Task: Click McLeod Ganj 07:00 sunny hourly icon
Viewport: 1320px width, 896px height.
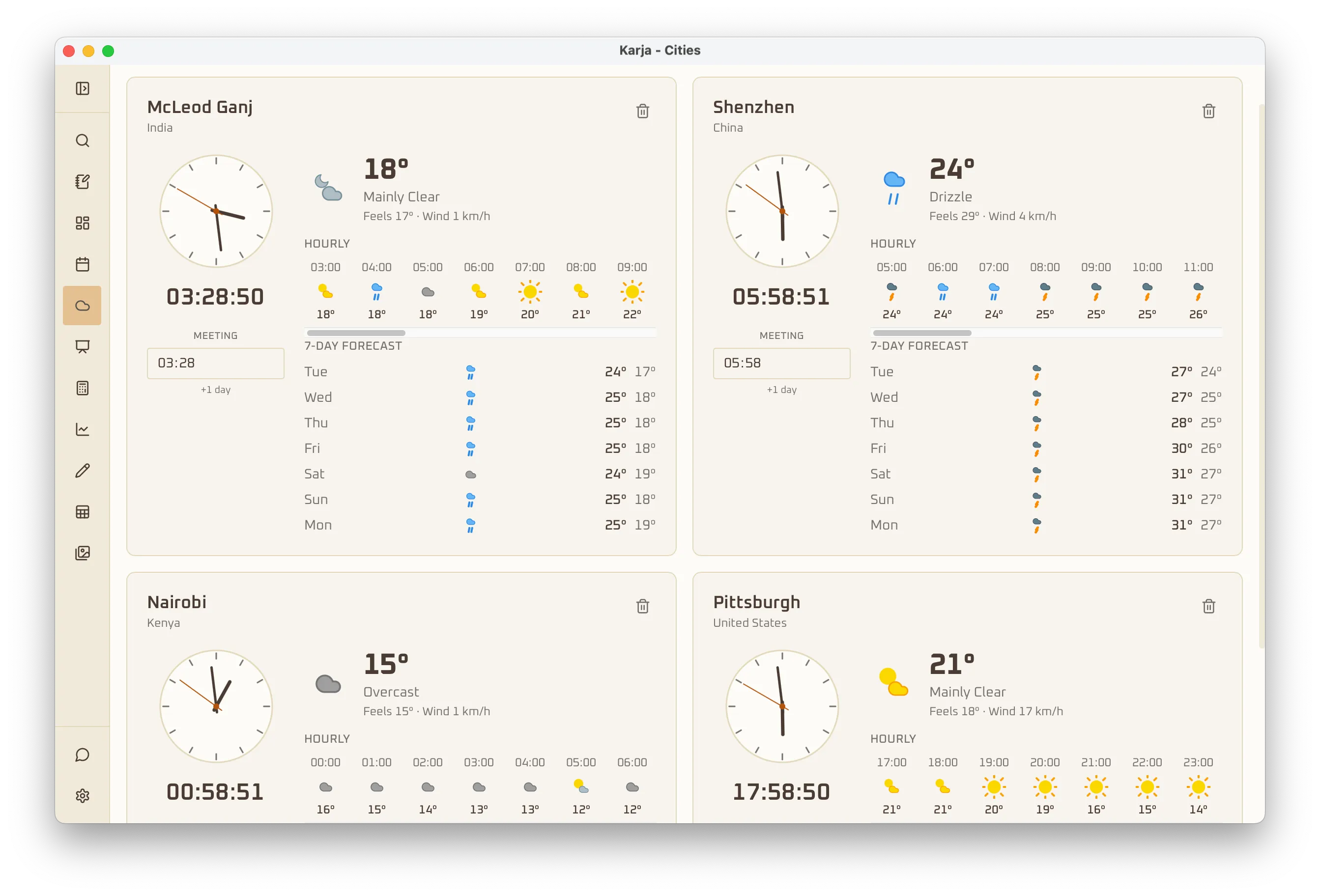Action: click(530, 292)
